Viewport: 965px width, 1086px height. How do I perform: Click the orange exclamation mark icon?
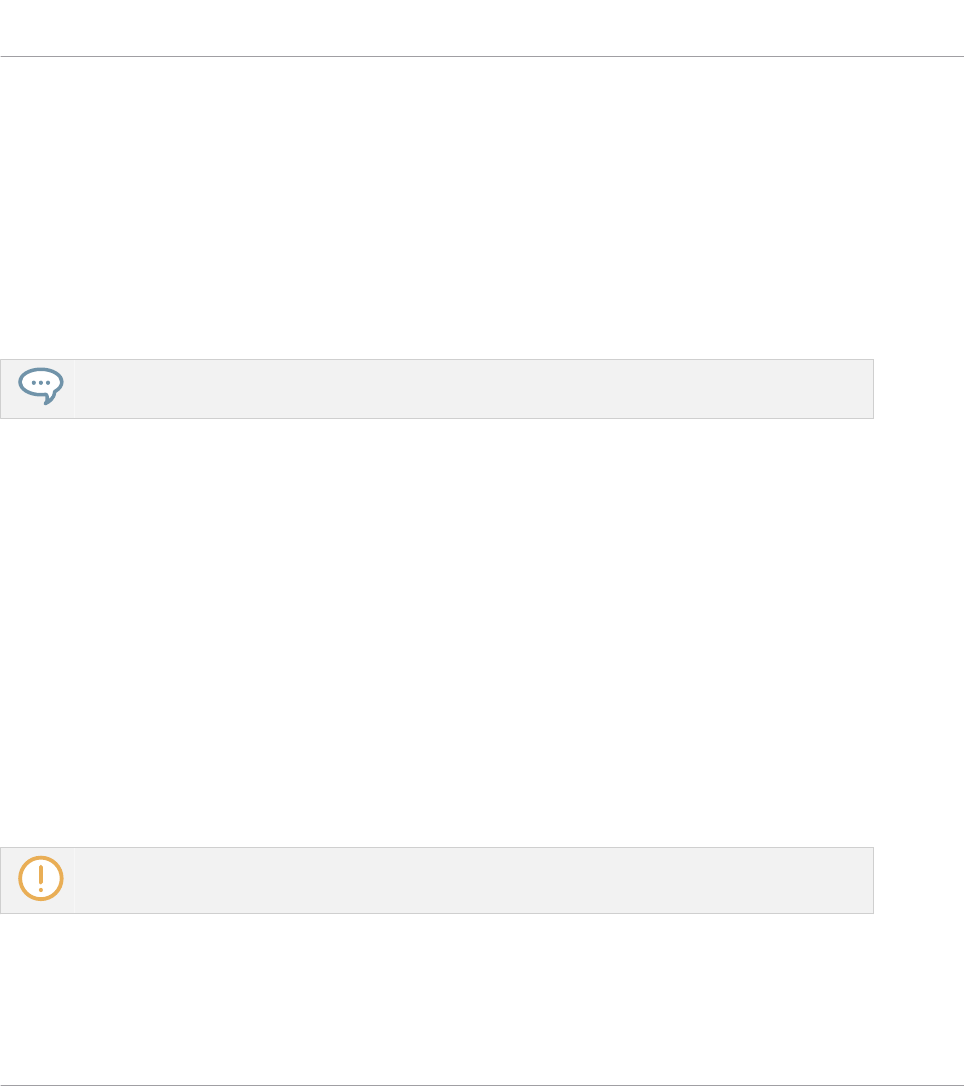click(40, 879)
